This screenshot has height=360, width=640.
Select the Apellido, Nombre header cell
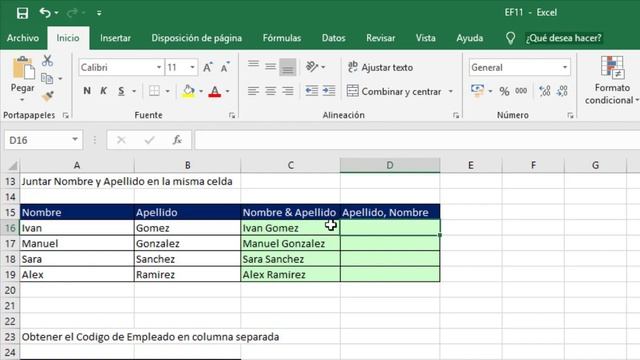tap(390, 212)
